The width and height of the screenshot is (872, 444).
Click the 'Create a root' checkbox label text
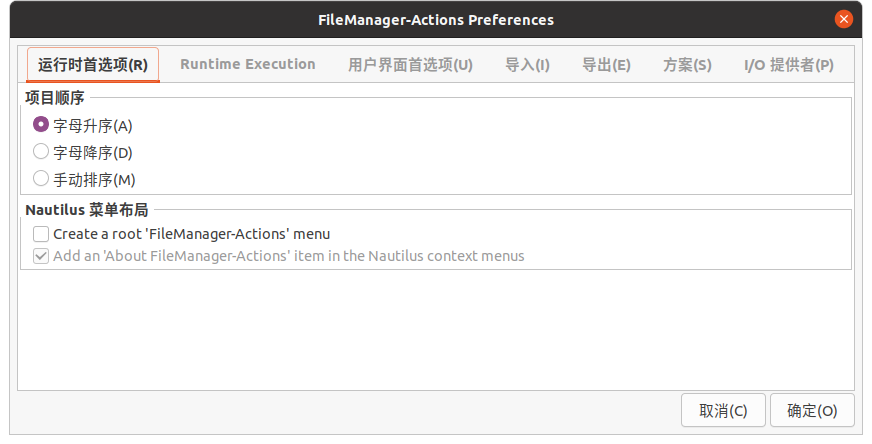192,234
